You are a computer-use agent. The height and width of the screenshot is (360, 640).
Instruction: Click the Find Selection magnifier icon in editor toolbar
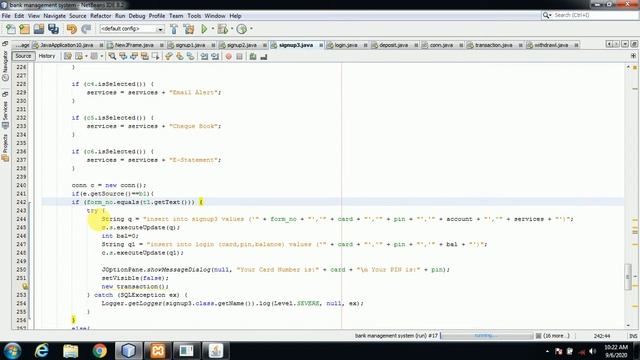pyautogui.click(x=112, y=56)
